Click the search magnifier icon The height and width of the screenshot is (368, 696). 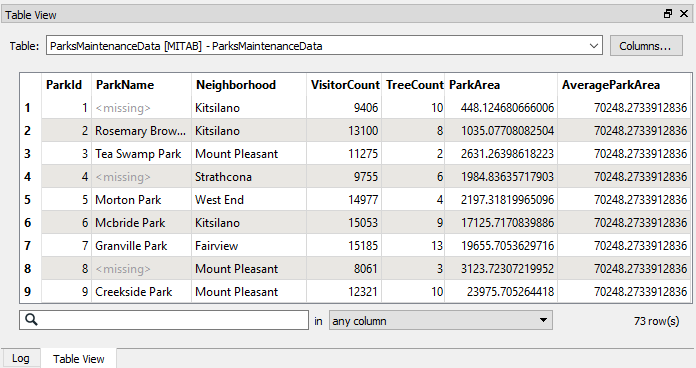point(32,320)
